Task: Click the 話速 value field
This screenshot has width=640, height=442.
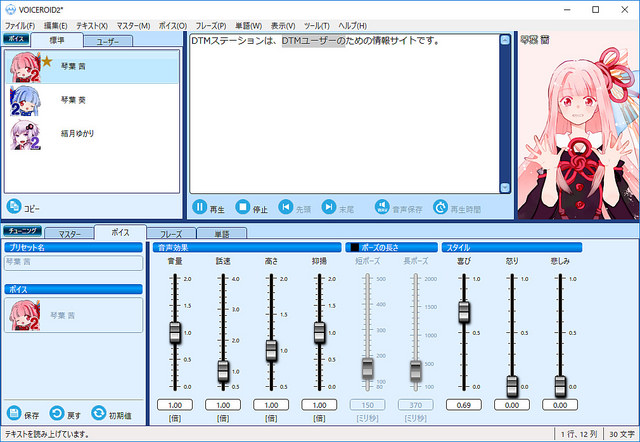Action: pyautogui.click(x=223, y=405)
